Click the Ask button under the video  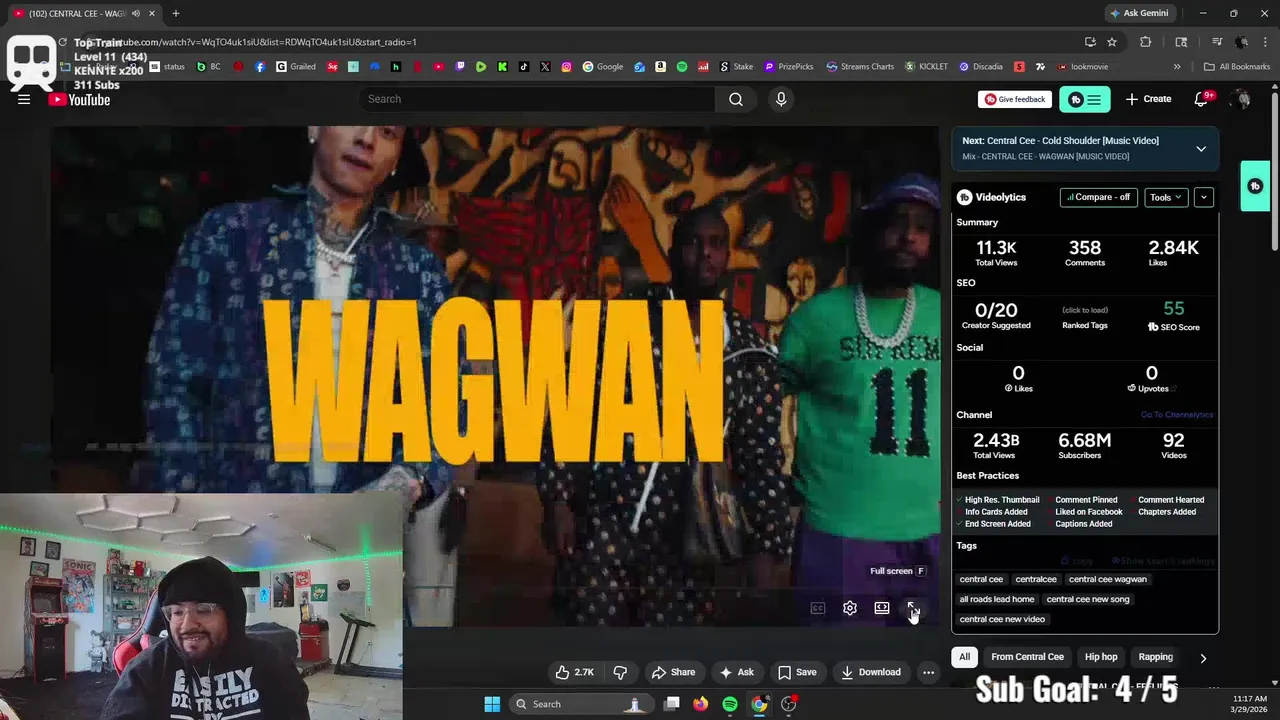click(x=736, y=672)
